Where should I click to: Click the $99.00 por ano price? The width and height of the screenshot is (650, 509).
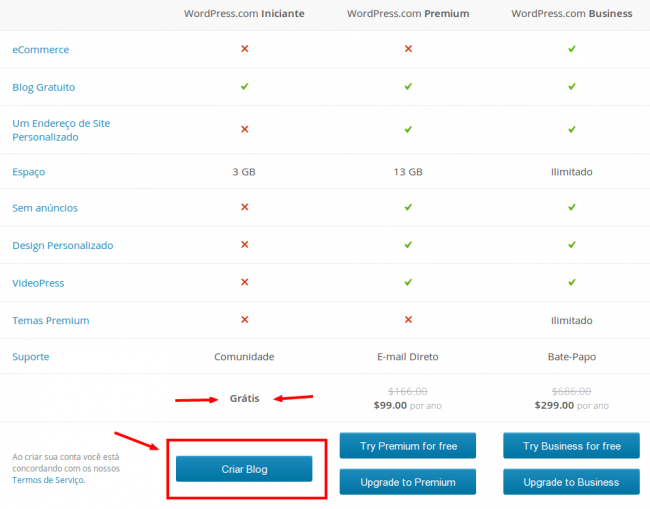(407, 405)
